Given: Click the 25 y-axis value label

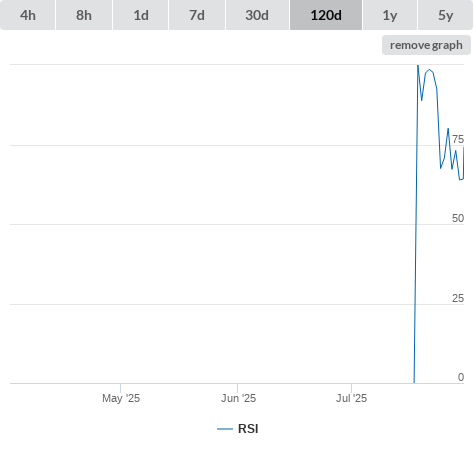Looking at the screenshot, I should tap(458, 298).
